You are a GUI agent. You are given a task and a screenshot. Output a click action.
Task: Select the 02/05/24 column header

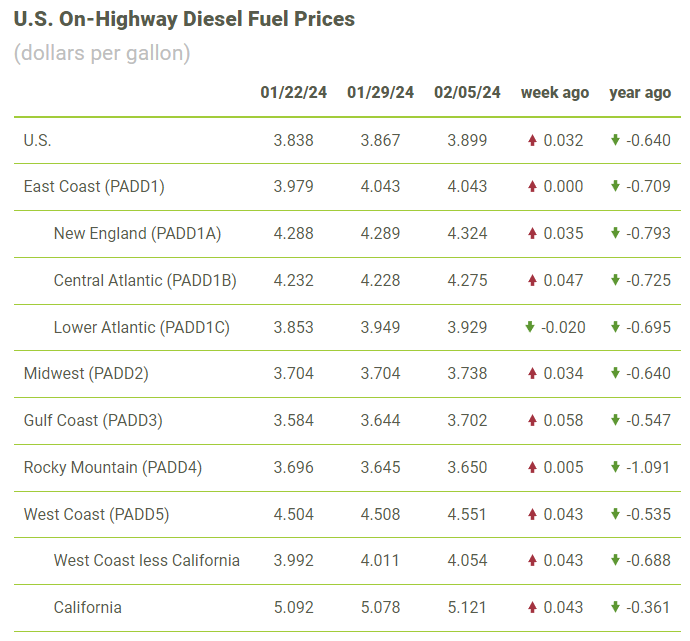(x=467, y=92)
